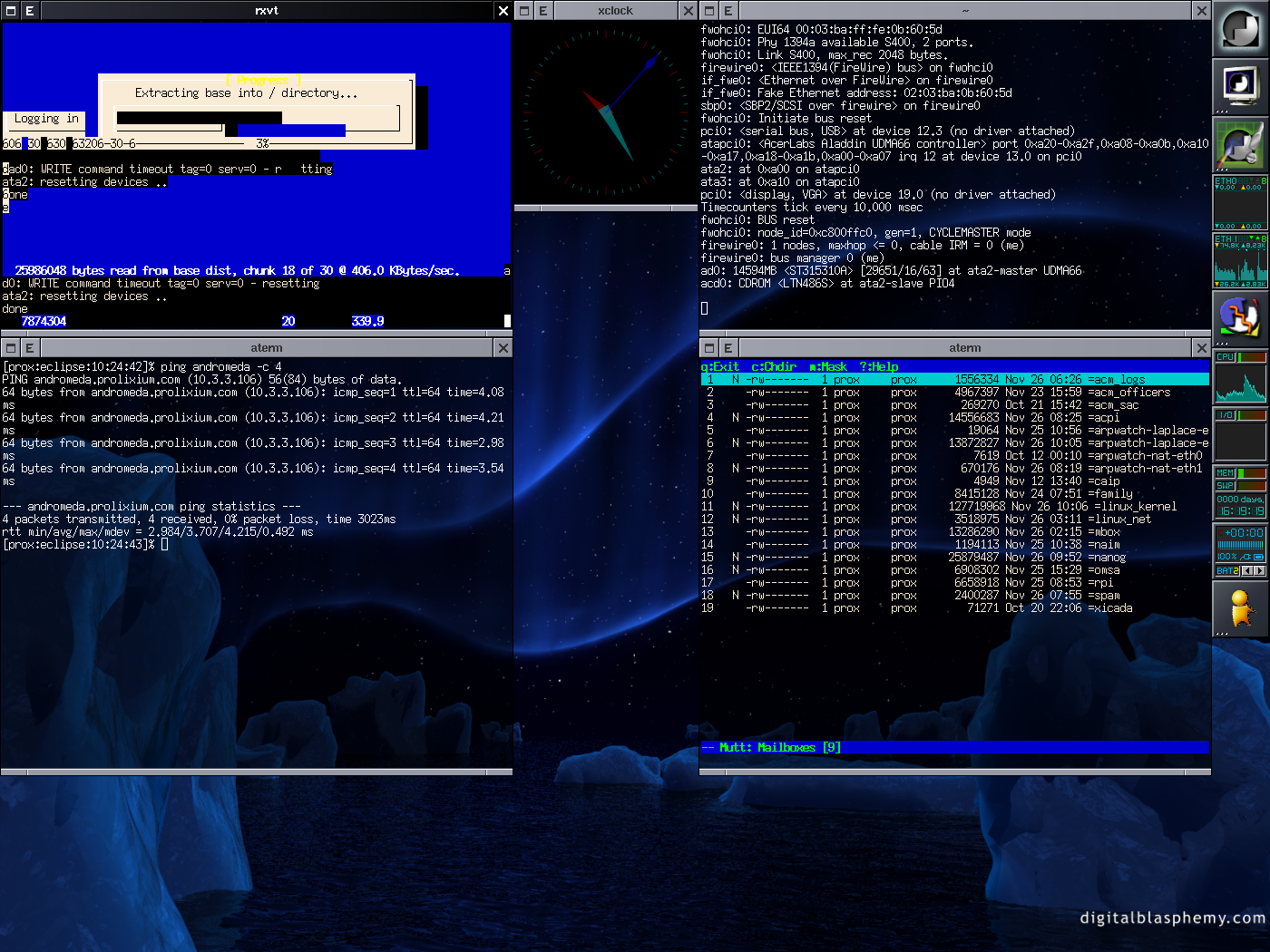Screen dimensions: 1270x952
Task: Close the xclock window
Action: coord(688,11)
